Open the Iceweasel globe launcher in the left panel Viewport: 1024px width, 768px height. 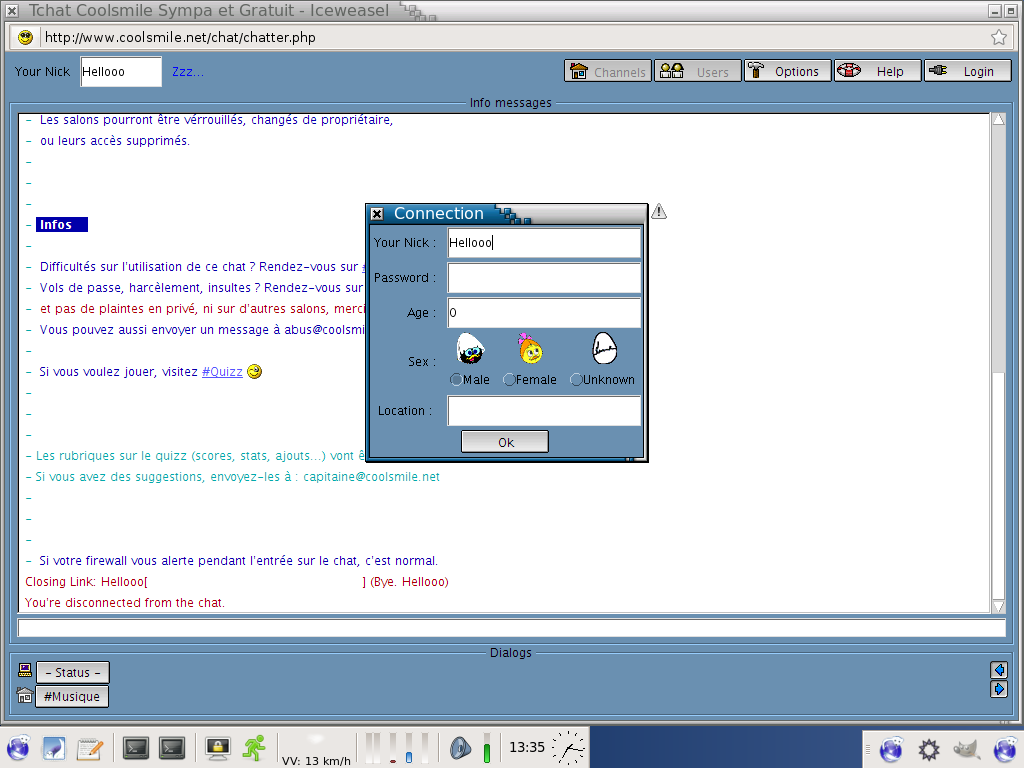pyautogui.click(x=18, y=748)
